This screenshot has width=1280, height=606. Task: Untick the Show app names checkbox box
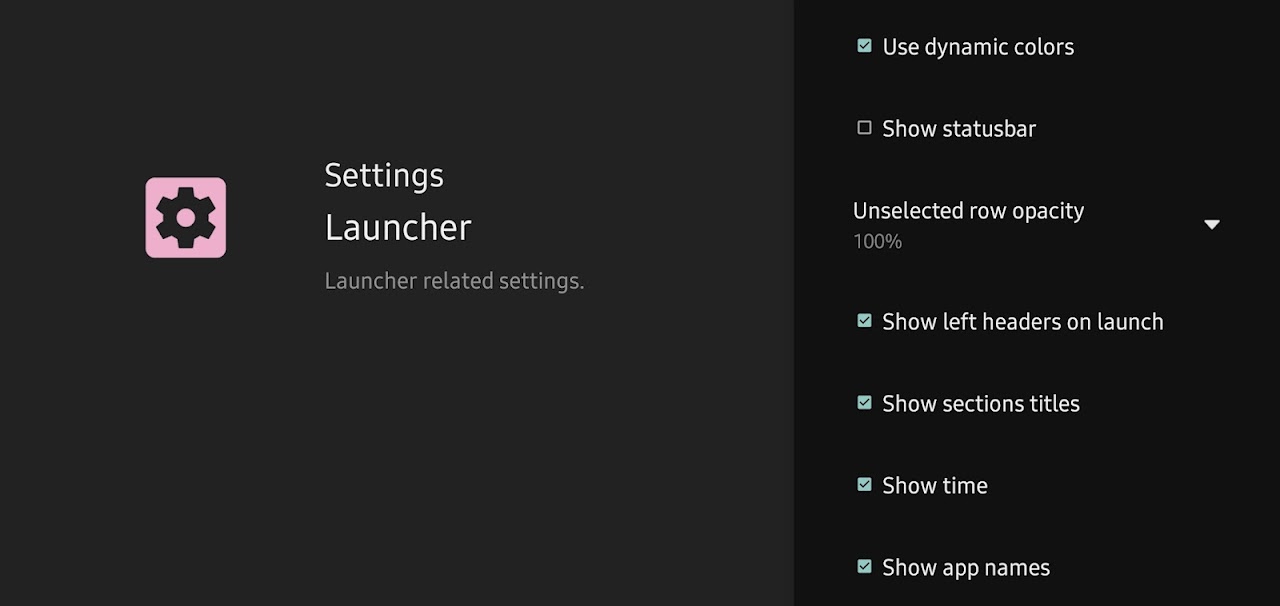click(864, 567)
